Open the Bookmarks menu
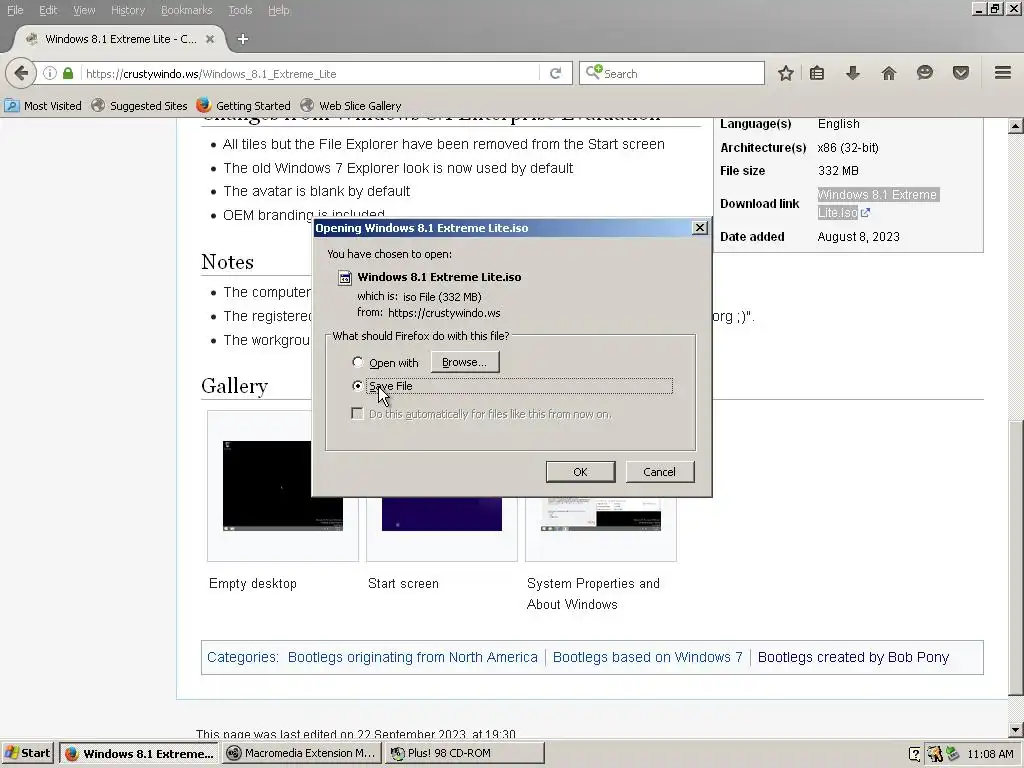This screenshot has height=768, width=1024. [x=186, y=10]
